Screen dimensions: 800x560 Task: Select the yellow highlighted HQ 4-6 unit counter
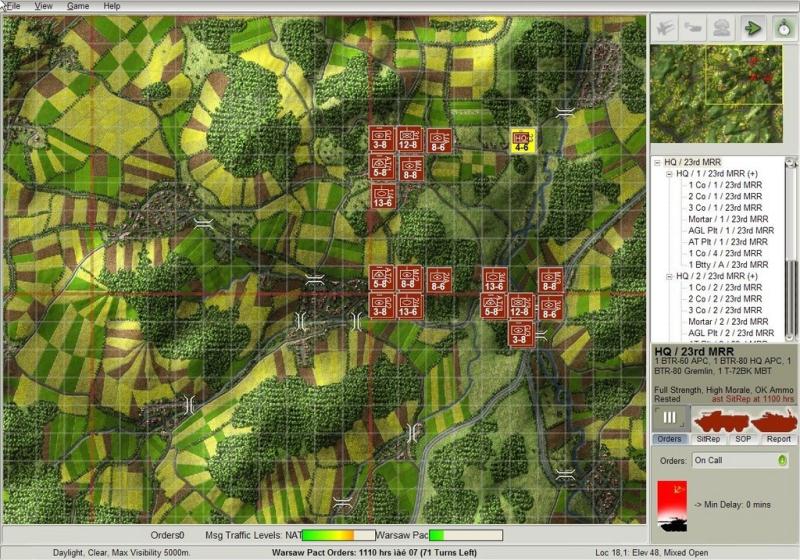[521, 141]
